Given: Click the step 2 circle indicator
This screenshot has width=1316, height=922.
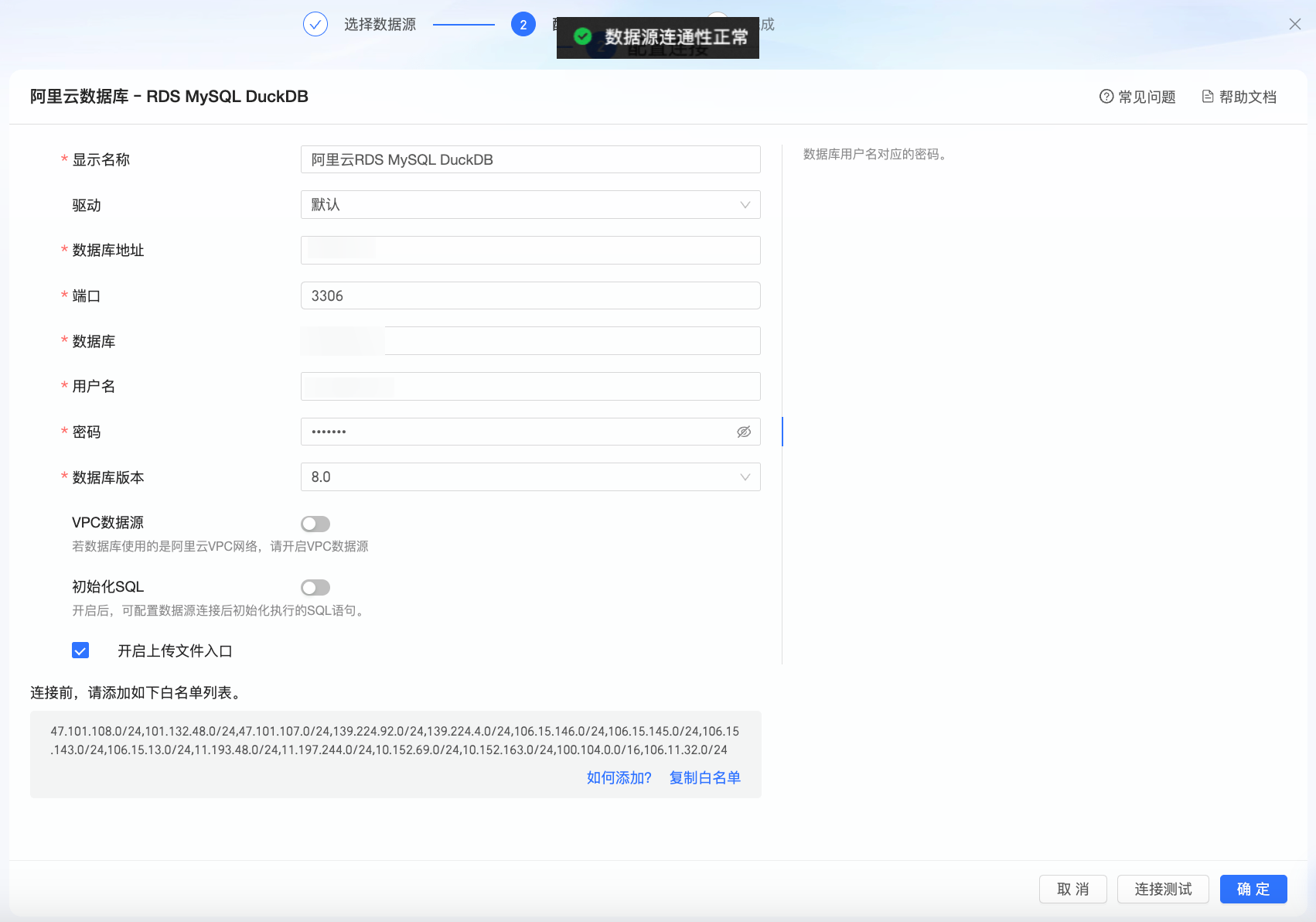Looking at the screenshot, I should coord(523,25).
